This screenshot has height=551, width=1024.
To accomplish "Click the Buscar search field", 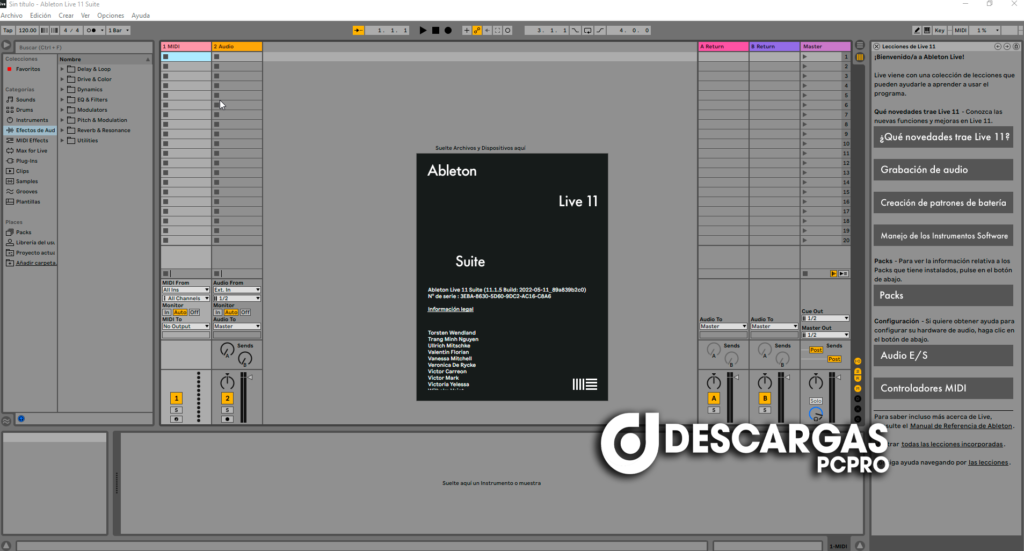I will point(80,47).
